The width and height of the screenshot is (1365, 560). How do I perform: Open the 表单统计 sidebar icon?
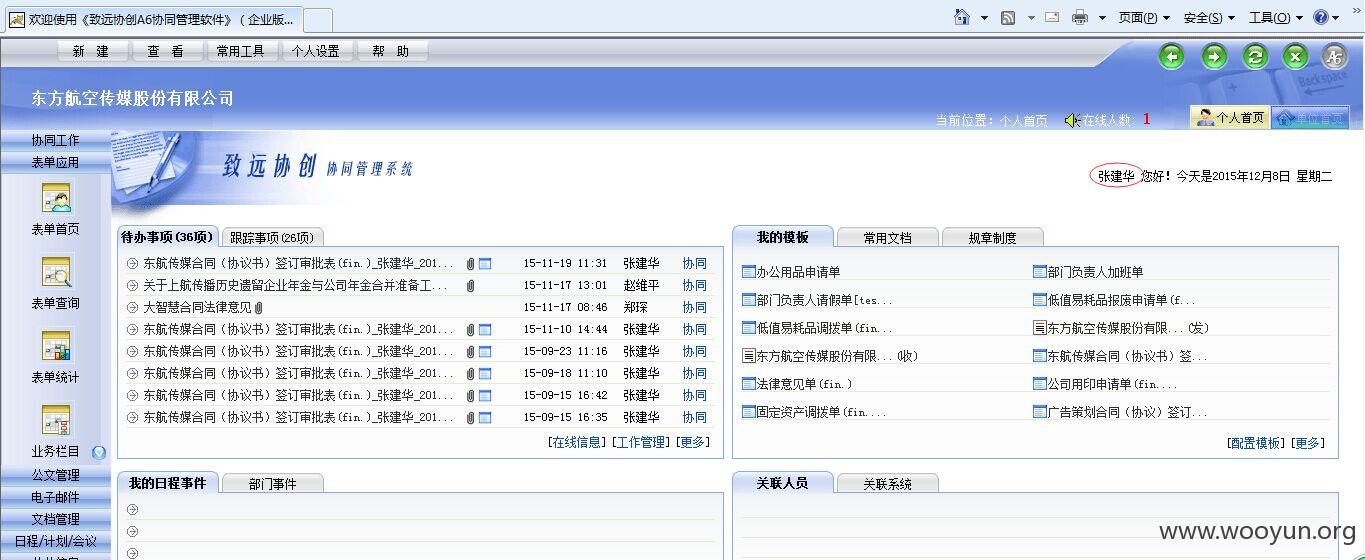tap(56, 346)
